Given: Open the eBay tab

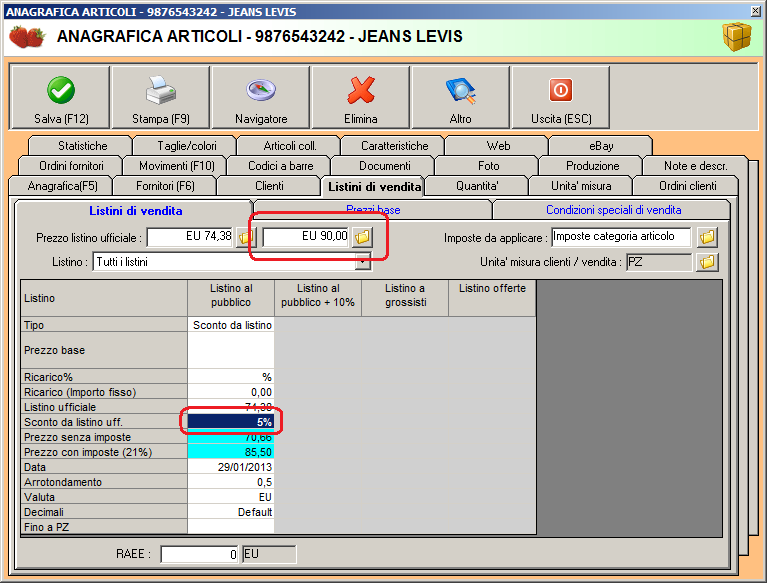Looking at the screenshot, I should (601, 146).
